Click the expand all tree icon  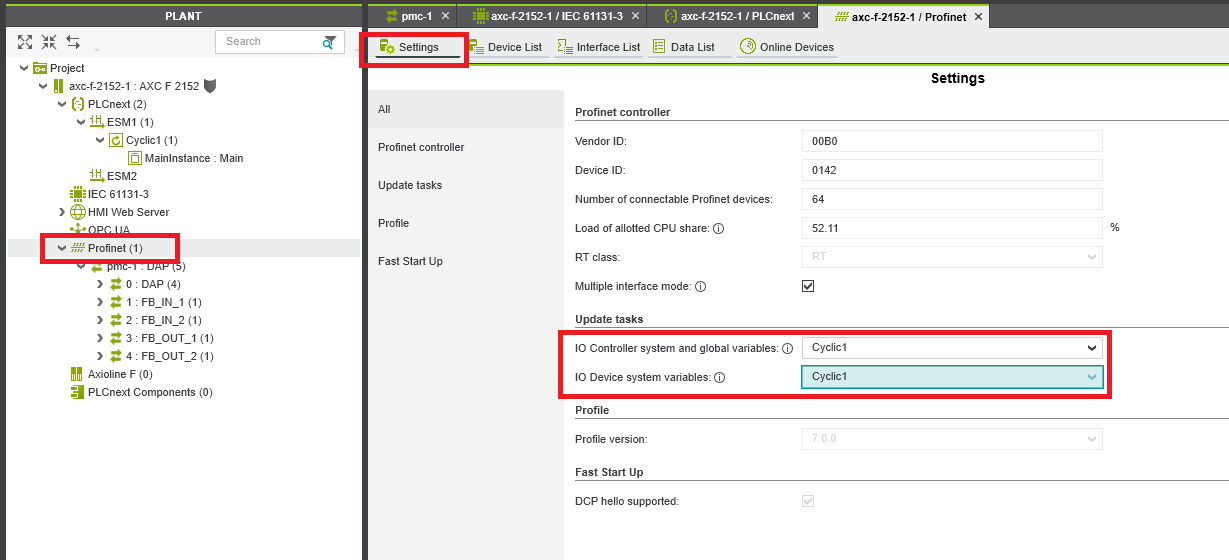click(x=25, y=42)
